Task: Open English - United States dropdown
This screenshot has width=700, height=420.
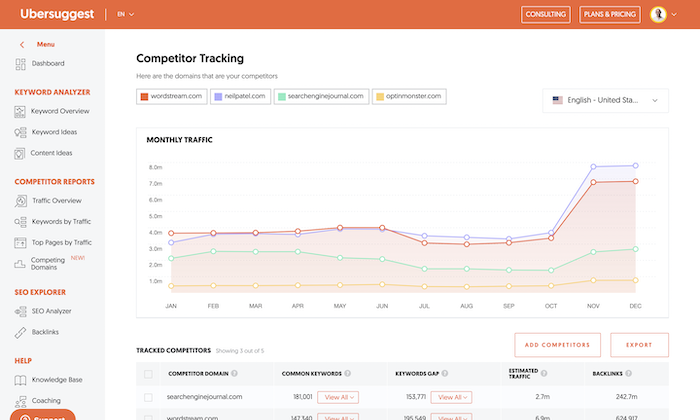Action: pyautogui.click(x=605, y=100)
